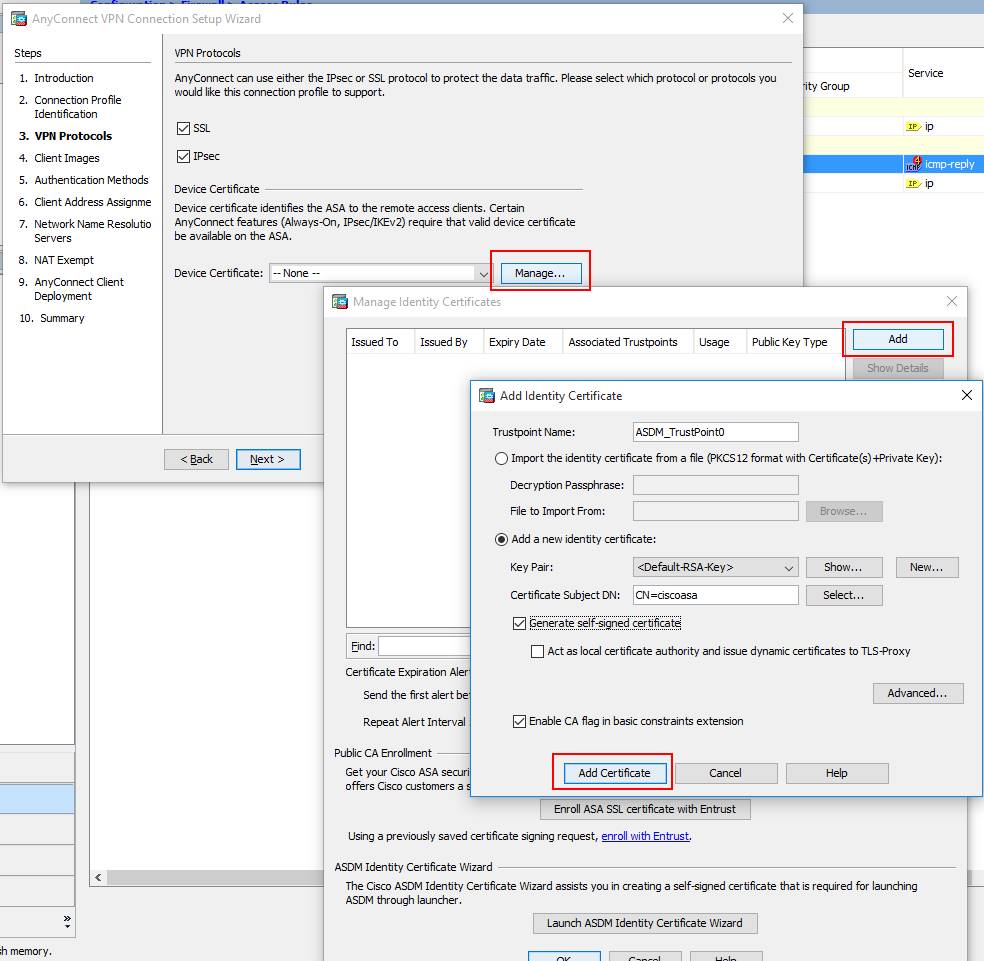This screenshot has width=984, height=961.
Task: Select the Authentication Methods step
Action: pos(91,180)
